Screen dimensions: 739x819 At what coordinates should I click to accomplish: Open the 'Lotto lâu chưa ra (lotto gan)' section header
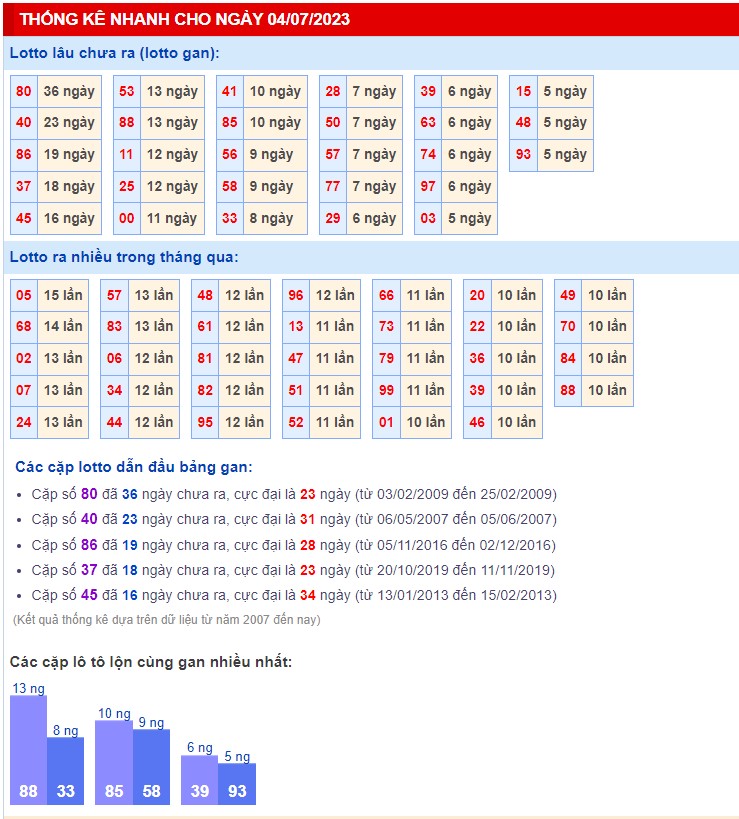(x=114, y=53)
